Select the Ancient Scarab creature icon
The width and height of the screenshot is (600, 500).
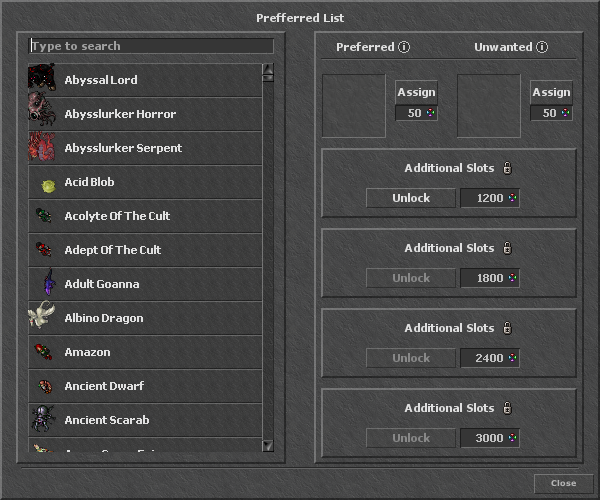click(x=42, y=420)
